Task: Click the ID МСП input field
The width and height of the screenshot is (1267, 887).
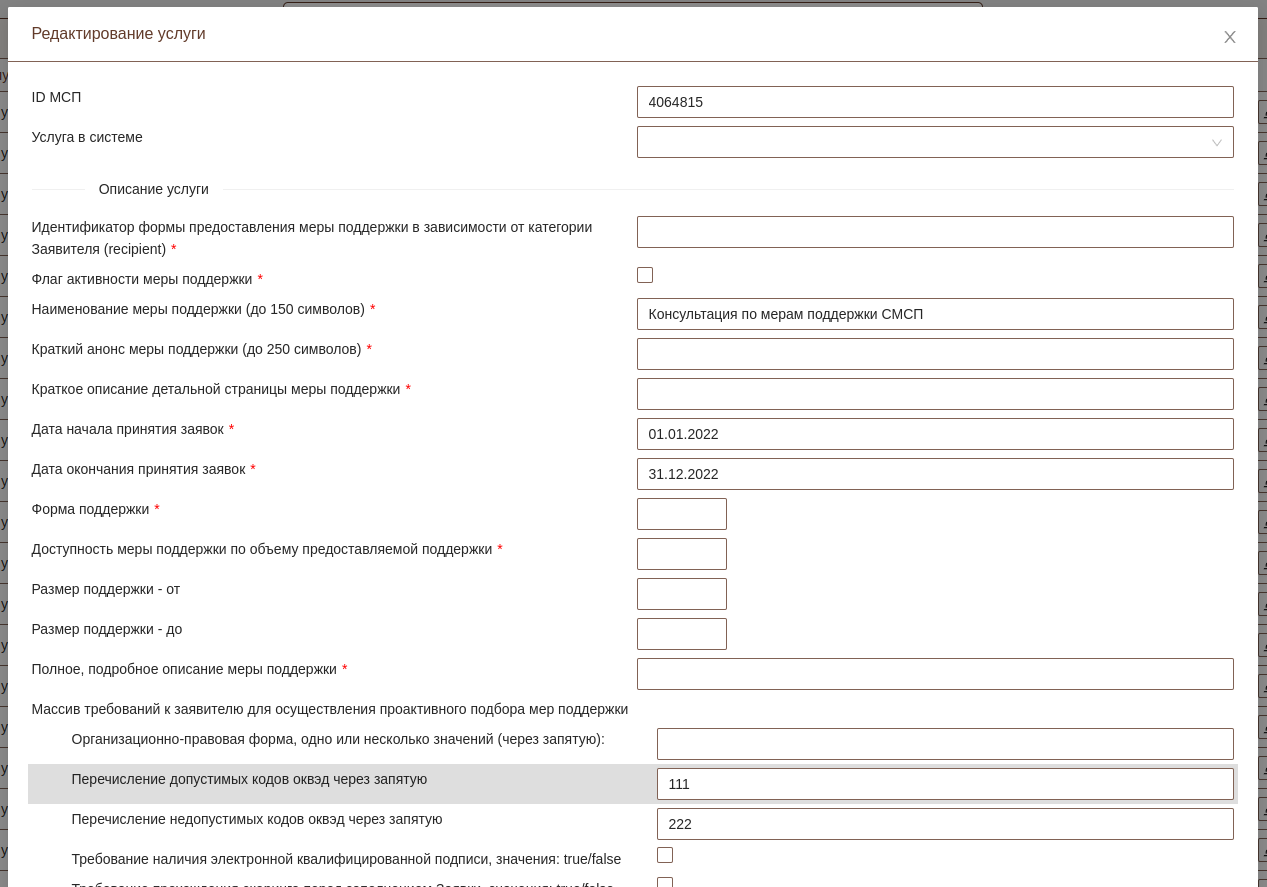Action: (934, 102)
